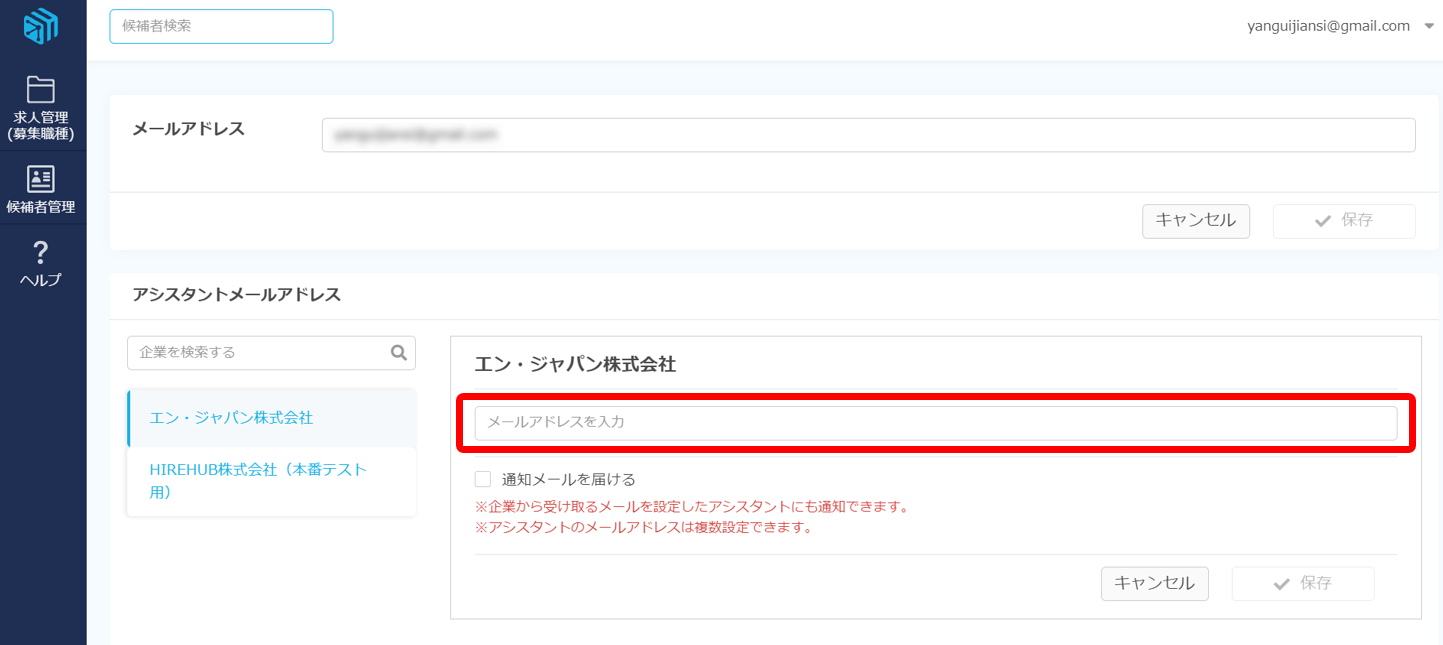Screen dimensions: 1443x645
Task: Open 求人管理 via the folder icon
Action: click(x=41, y=90)
